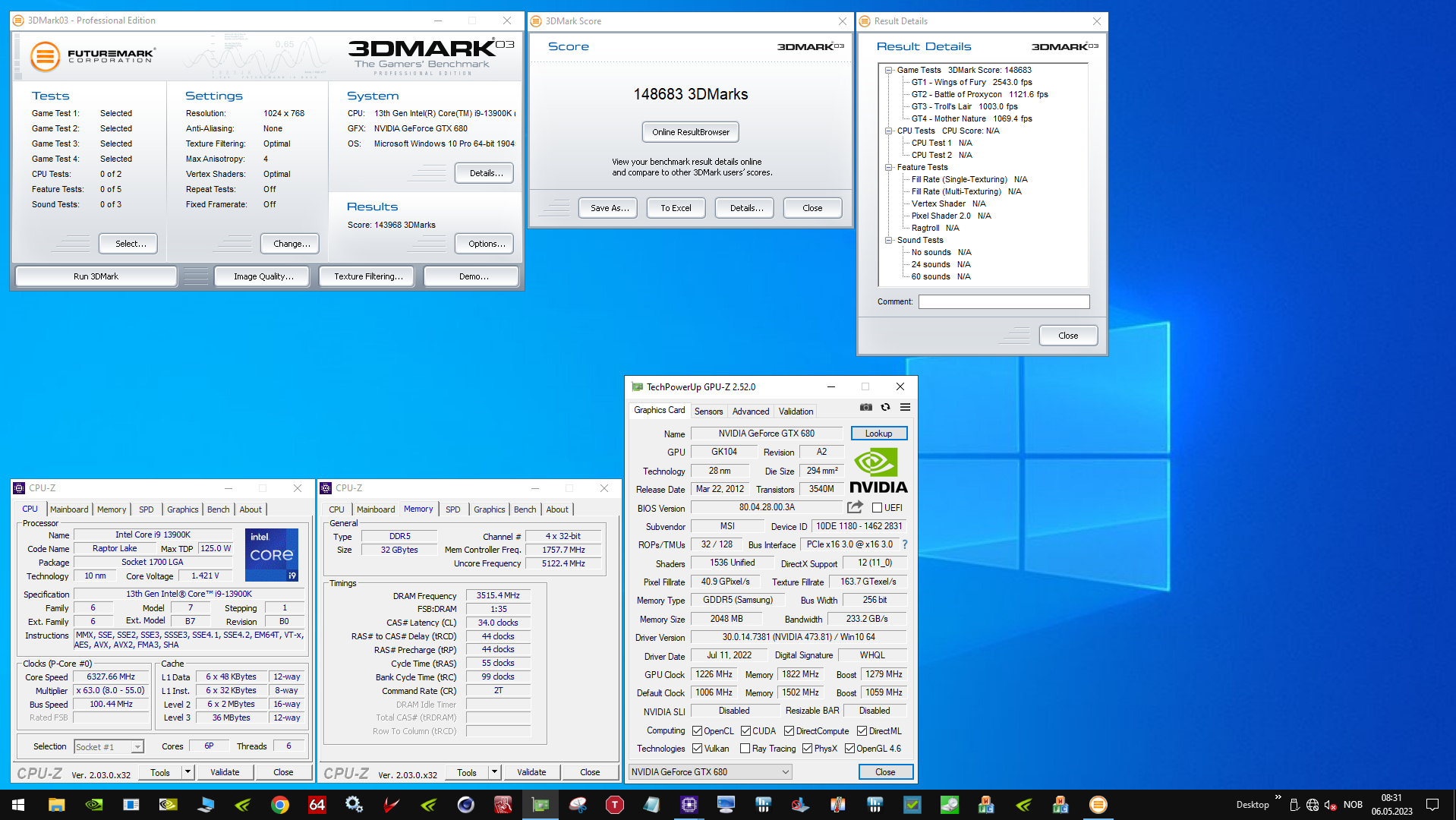Click the gears settings taskbar icon

click(354, 805)
